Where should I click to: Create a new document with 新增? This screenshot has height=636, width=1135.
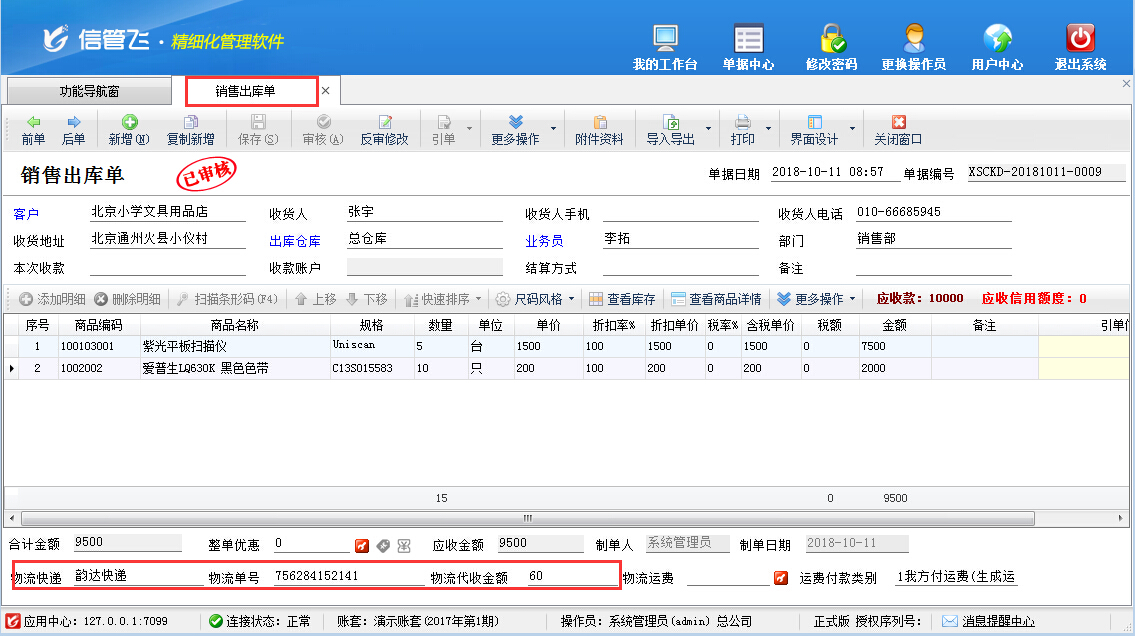(x=128, y=130)
